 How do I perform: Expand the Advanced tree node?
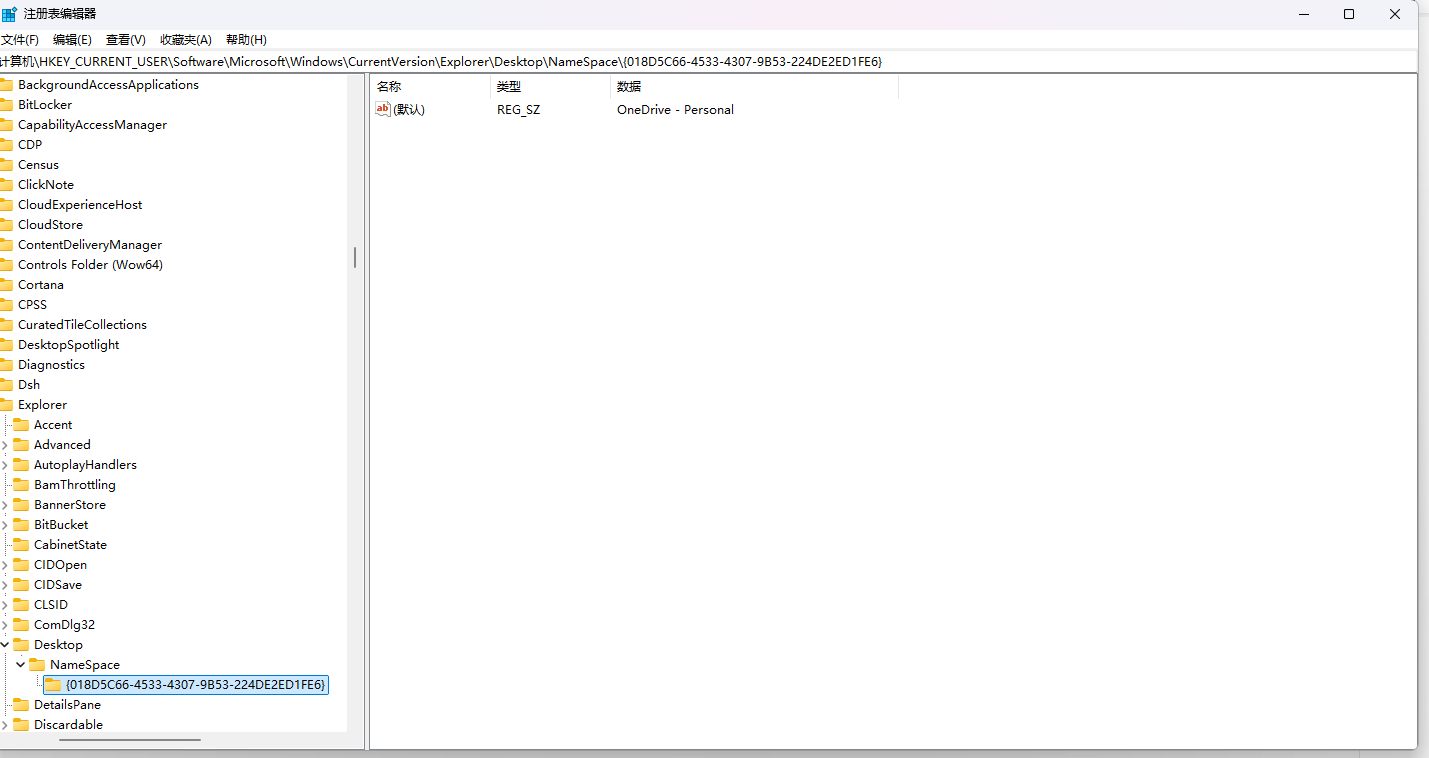coord(5,445)
